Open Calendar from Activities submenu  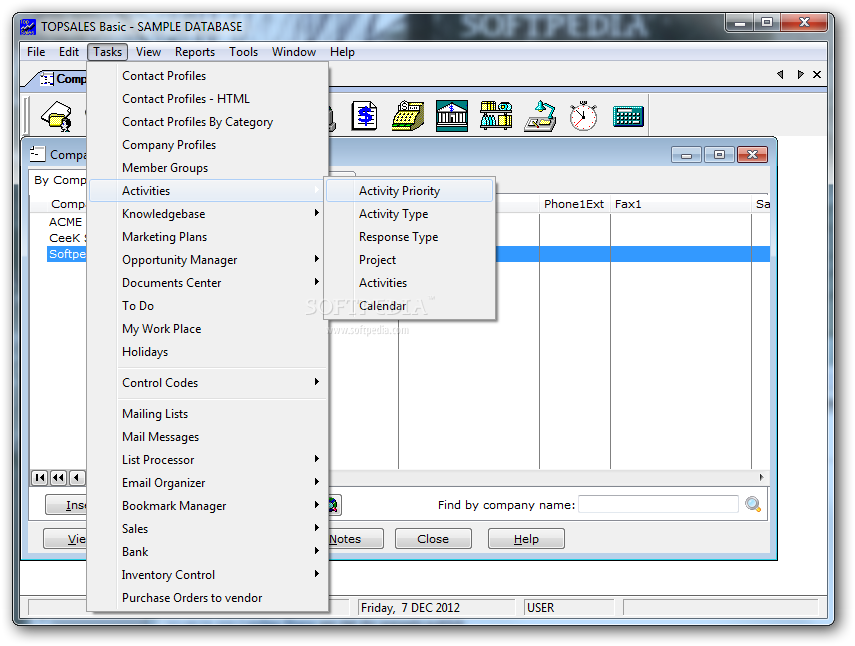tap(410, 306)
